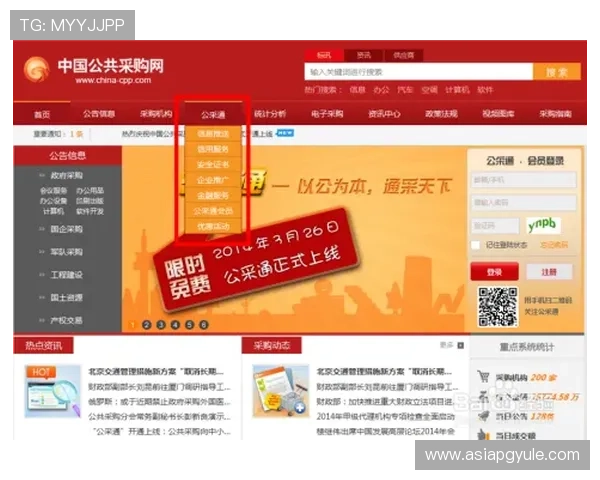Screen dimensions: 600x480
Task: Choose 公采通会员 from the 公采通 dropdown
Action: coord(213,211)
